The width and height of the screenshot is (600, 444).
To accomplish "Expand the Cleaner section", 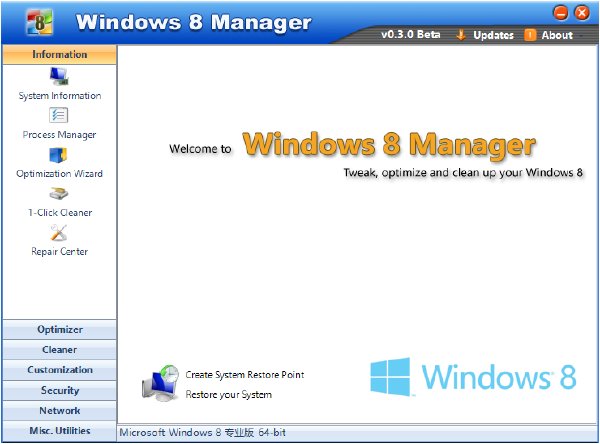I will 60,349.
